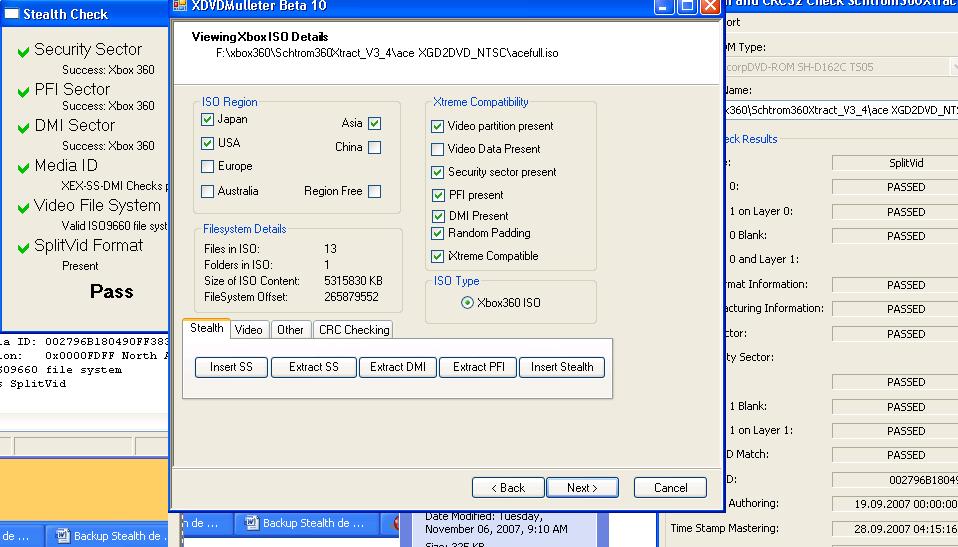958x547 pixels.
Task: Switch to the Video tab
Action: 248,329
